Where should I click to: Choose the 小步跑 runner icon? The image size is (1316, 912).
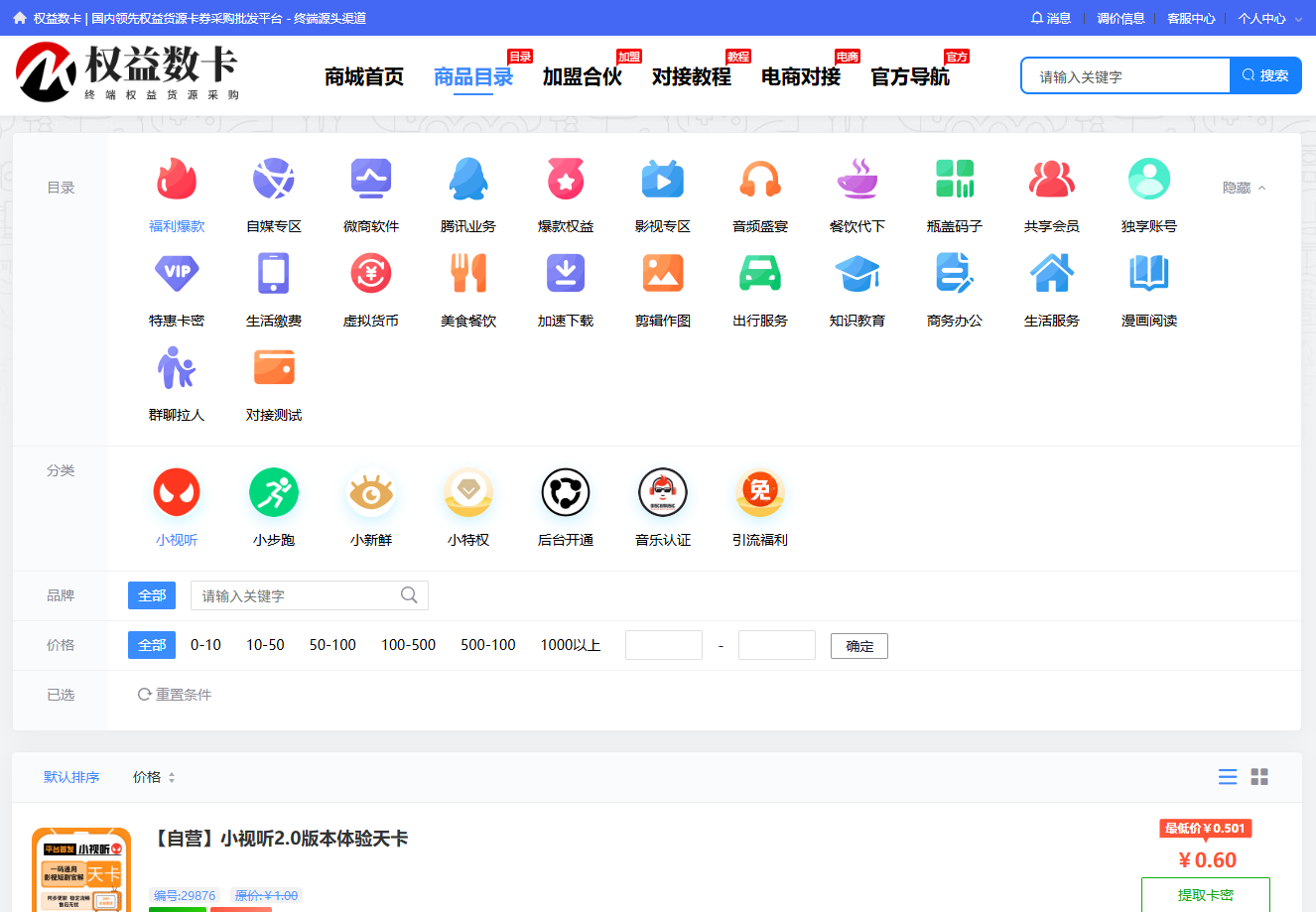274,492
